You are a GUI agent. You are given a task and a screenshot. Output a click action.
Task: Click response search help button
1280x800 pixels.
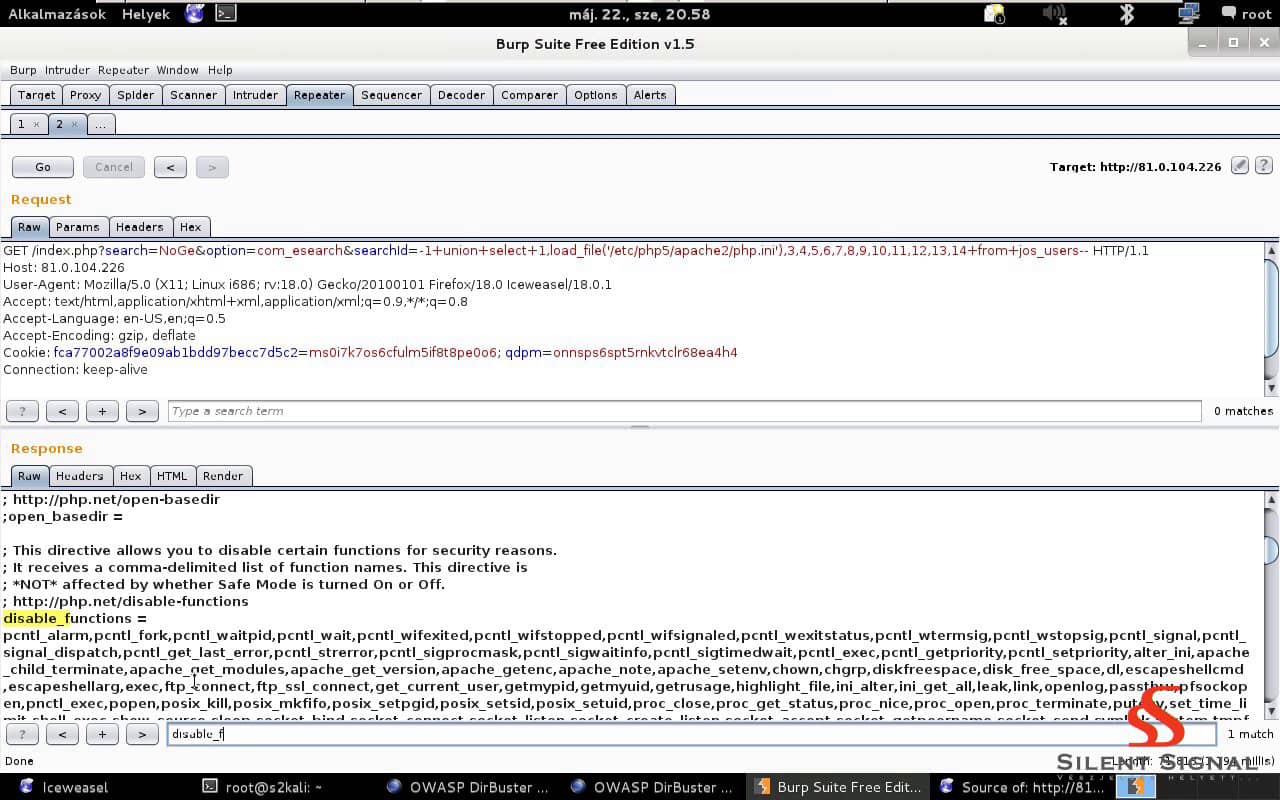click(x=22, y=734)
